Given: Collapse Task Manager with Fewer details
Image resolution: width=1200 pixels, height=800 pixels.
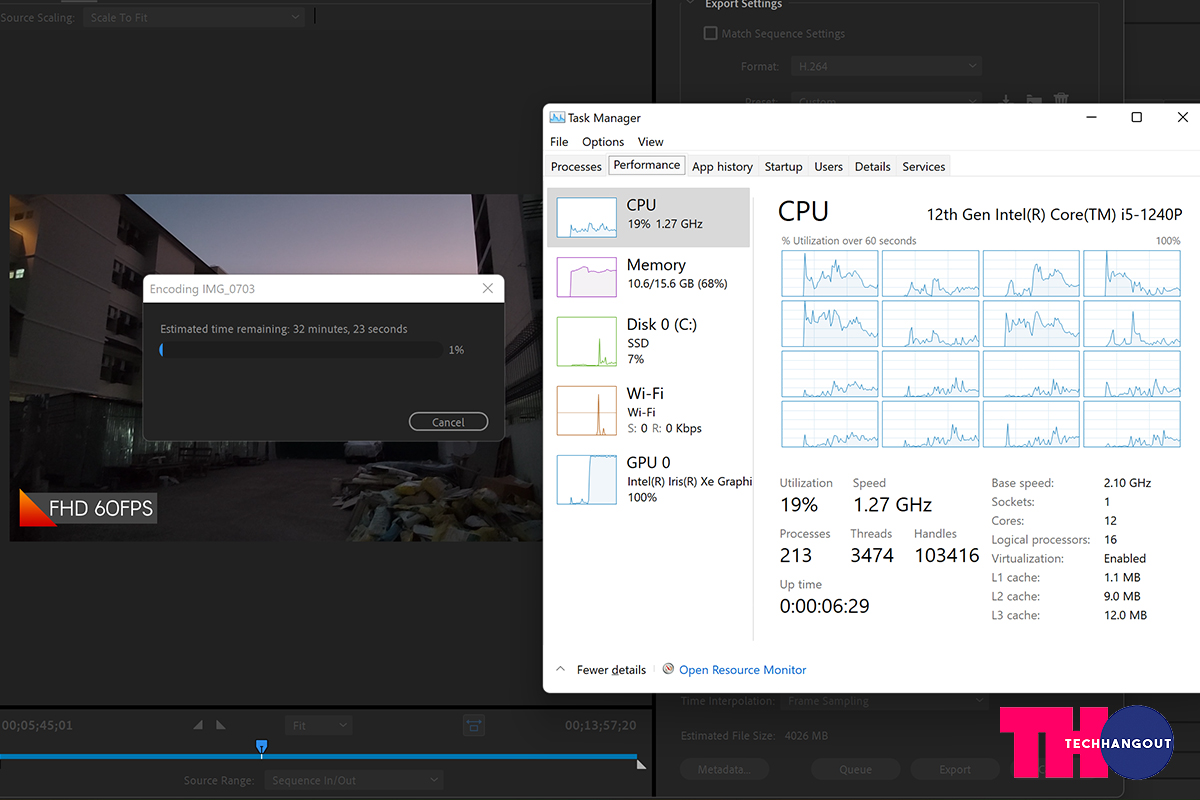Looking at the screenshot, I should 600,669.
